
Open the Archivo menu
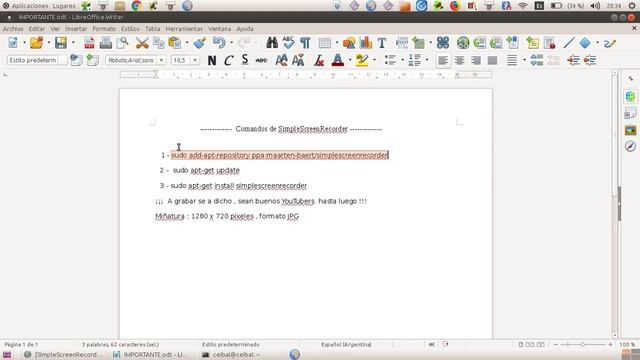[13, 29]
